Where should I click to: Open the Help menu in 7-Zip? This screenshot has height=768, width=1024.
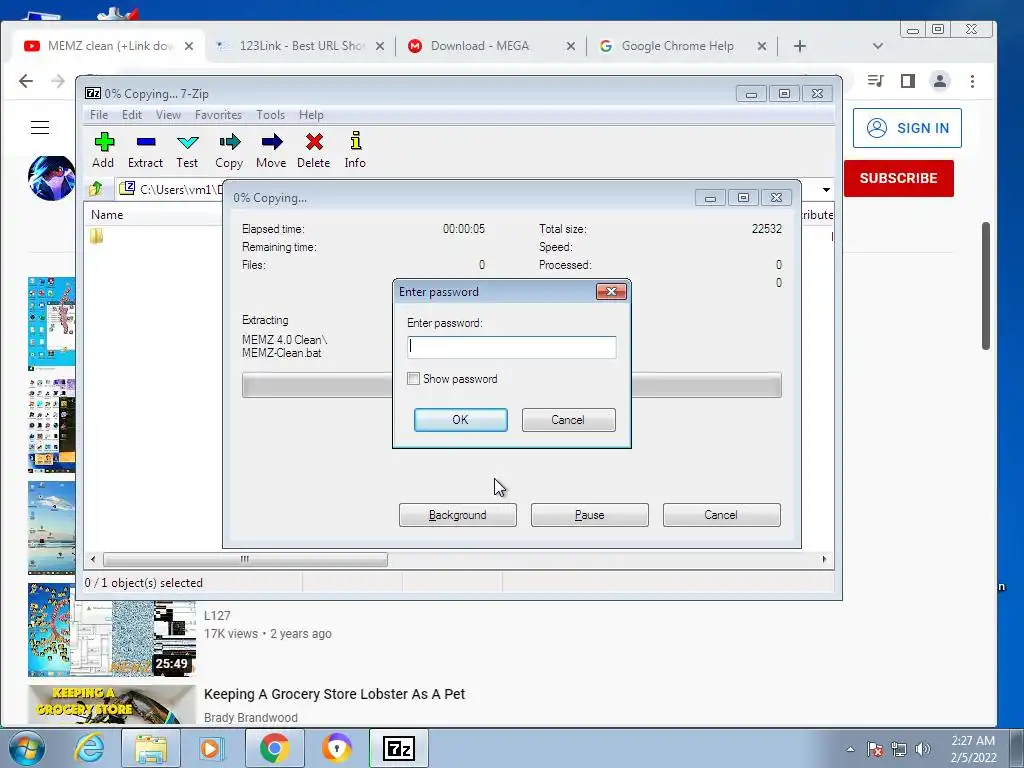point(311,115)
